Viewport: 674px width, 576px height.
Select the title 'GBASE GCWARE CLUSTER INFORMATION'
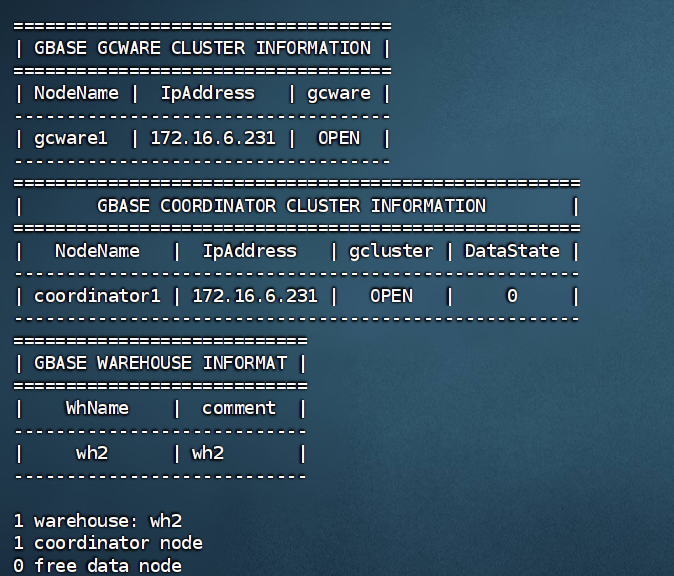pos(202,48)
